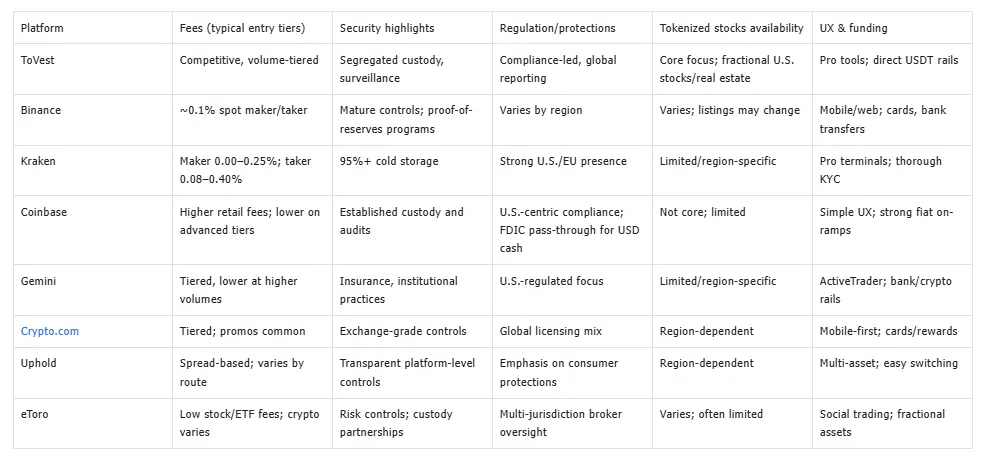Select the Security highlights column header
Screen dimensions: 994x466
[x=387, y=28]
